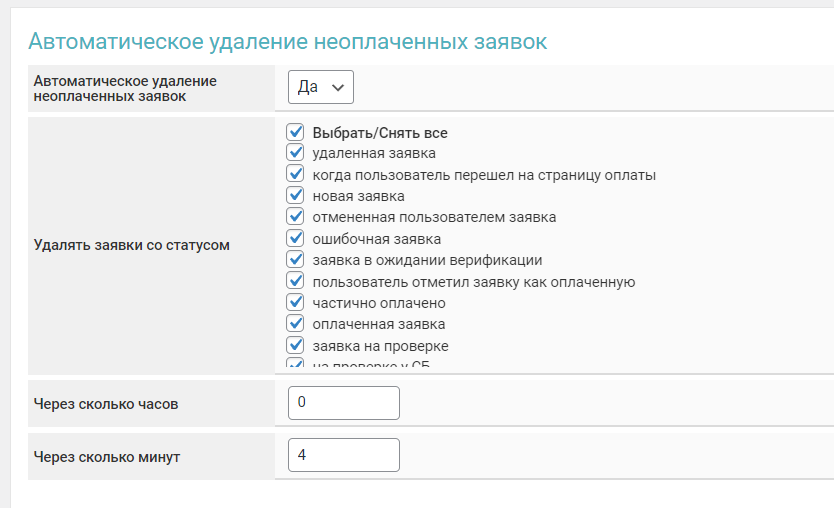The width and height of the screenshot is (834, 508).
Task: Uncheck the 'удаленная заявка' checkbox
Action: coord(295,153)
